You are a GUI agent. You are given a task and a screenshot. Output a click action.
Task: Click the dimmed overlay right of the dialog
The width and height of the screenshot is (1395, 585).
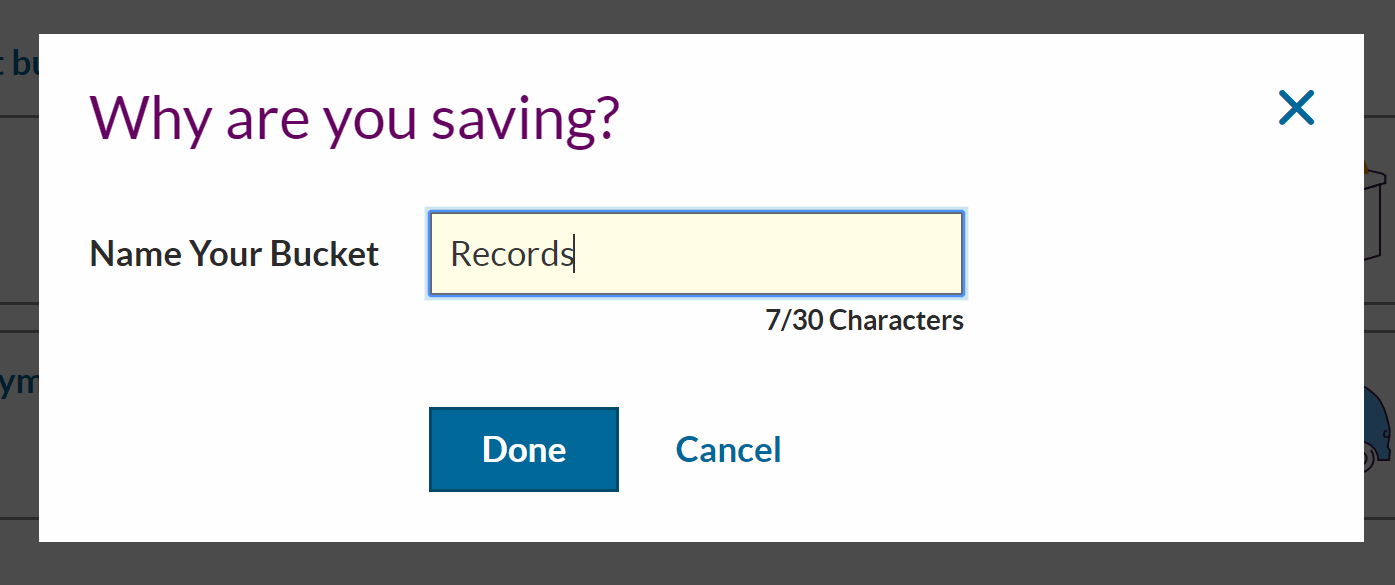[1380, 300]
